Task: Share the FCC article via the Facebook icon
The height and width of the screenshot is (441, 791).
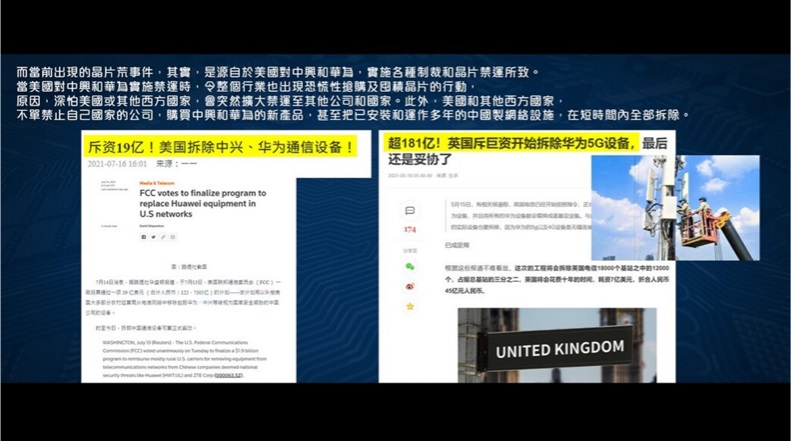Action: click(x=144, y=237)
